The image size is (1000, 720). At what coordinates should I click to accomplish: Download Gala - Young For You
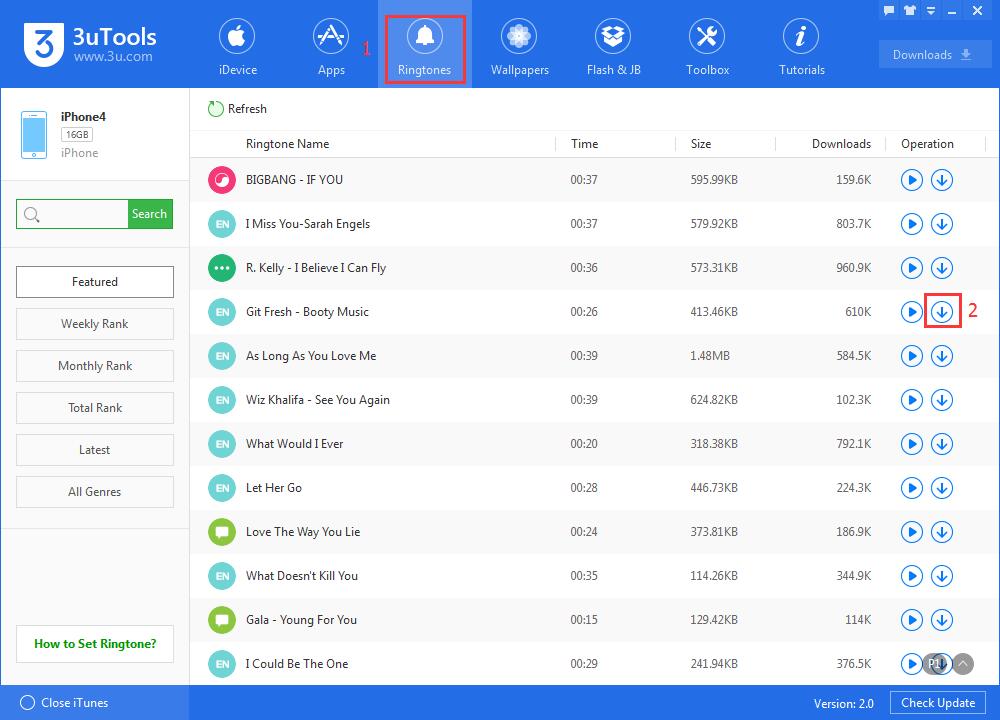942,620
